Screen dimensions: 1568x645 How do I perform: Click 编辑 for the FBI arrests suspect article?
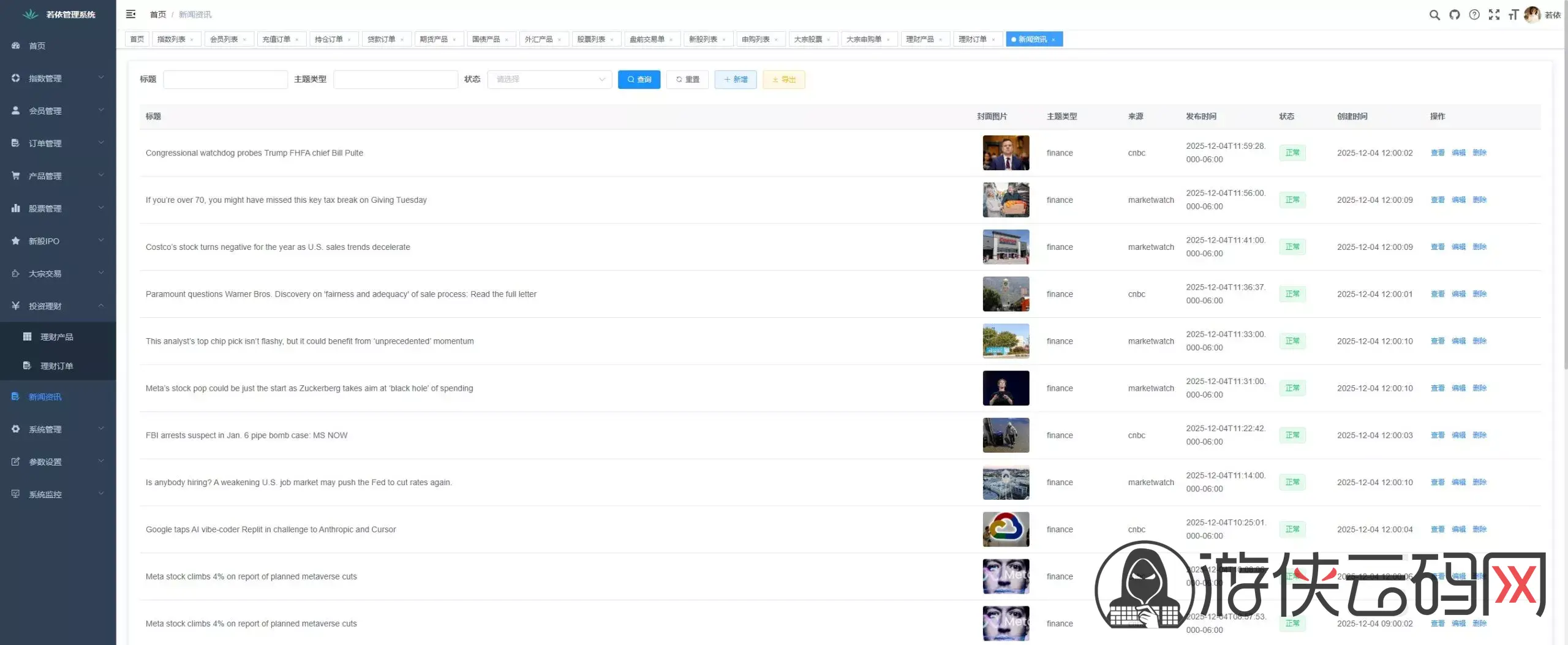point(1458,435)
